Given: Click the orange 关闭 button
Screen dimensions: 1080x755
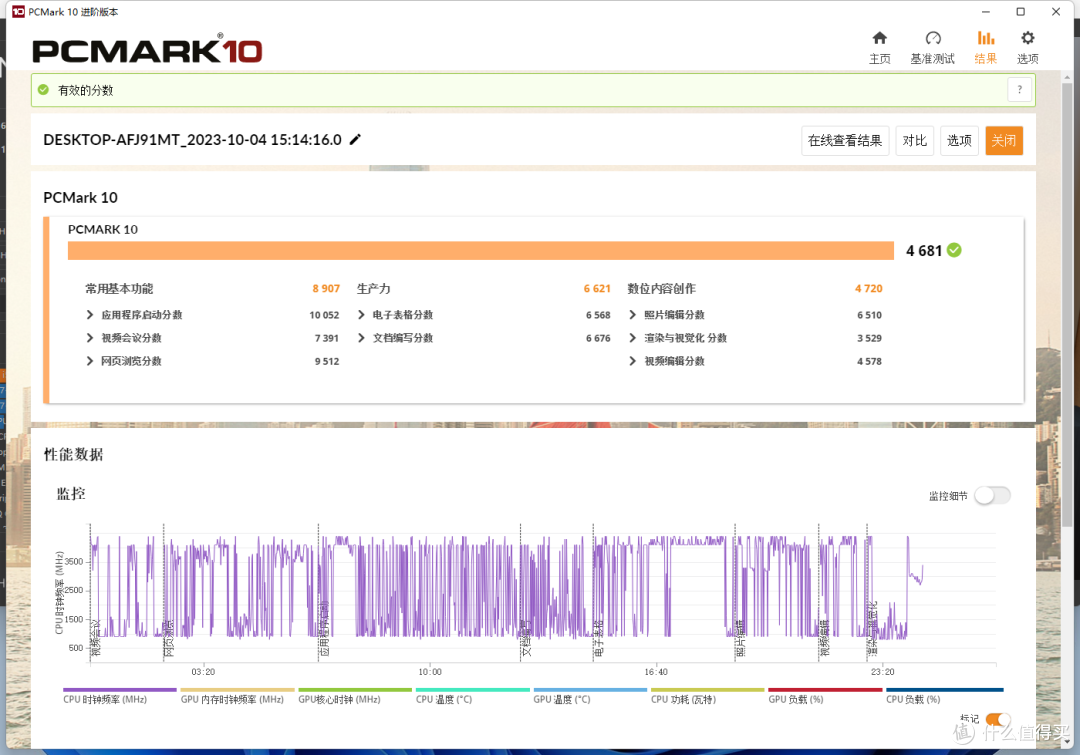Looking at the screenshot, I should (x=1004, y=141).
